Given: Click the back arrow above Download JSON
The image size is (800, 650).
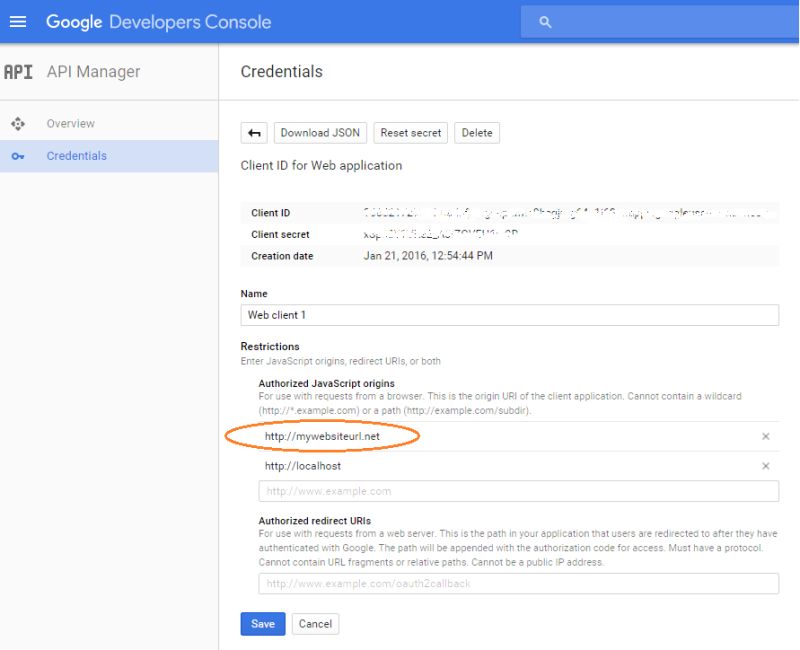Looking at the screenshot, I should click(x=253, y=132).
